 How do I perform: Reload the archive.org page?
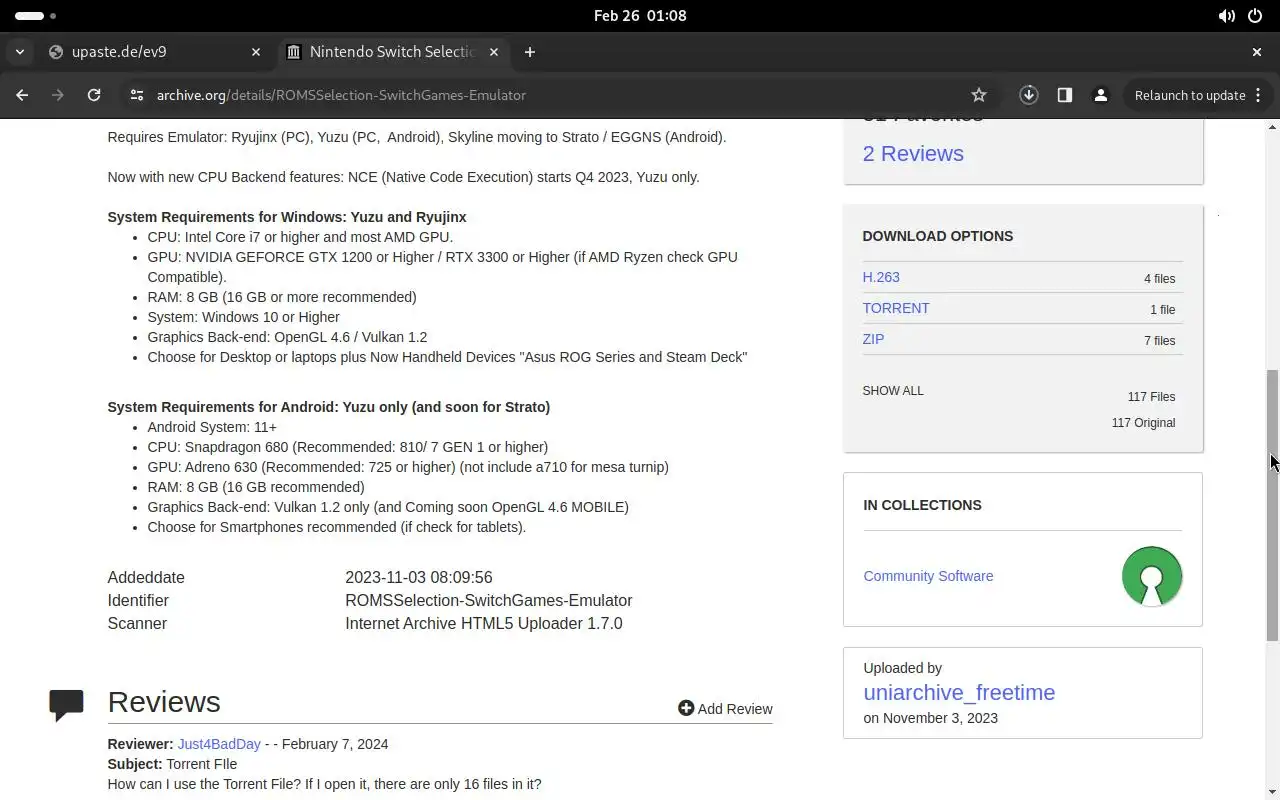(94, 95)
